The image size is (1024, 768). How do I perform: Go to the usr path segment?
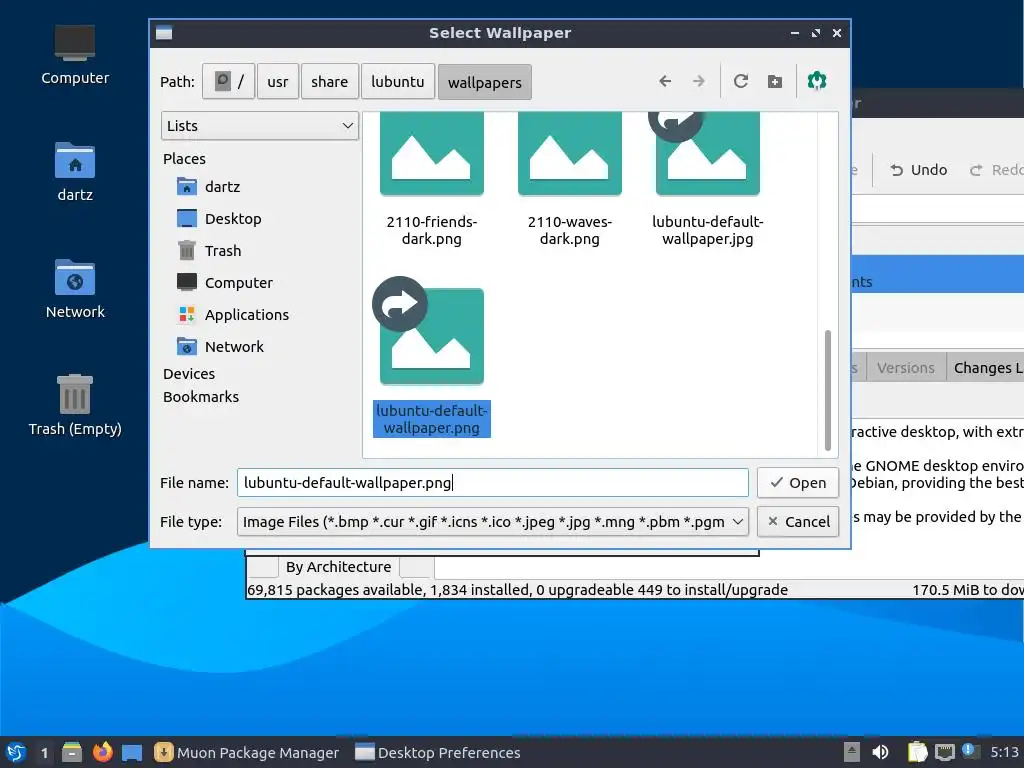[278, 82]
